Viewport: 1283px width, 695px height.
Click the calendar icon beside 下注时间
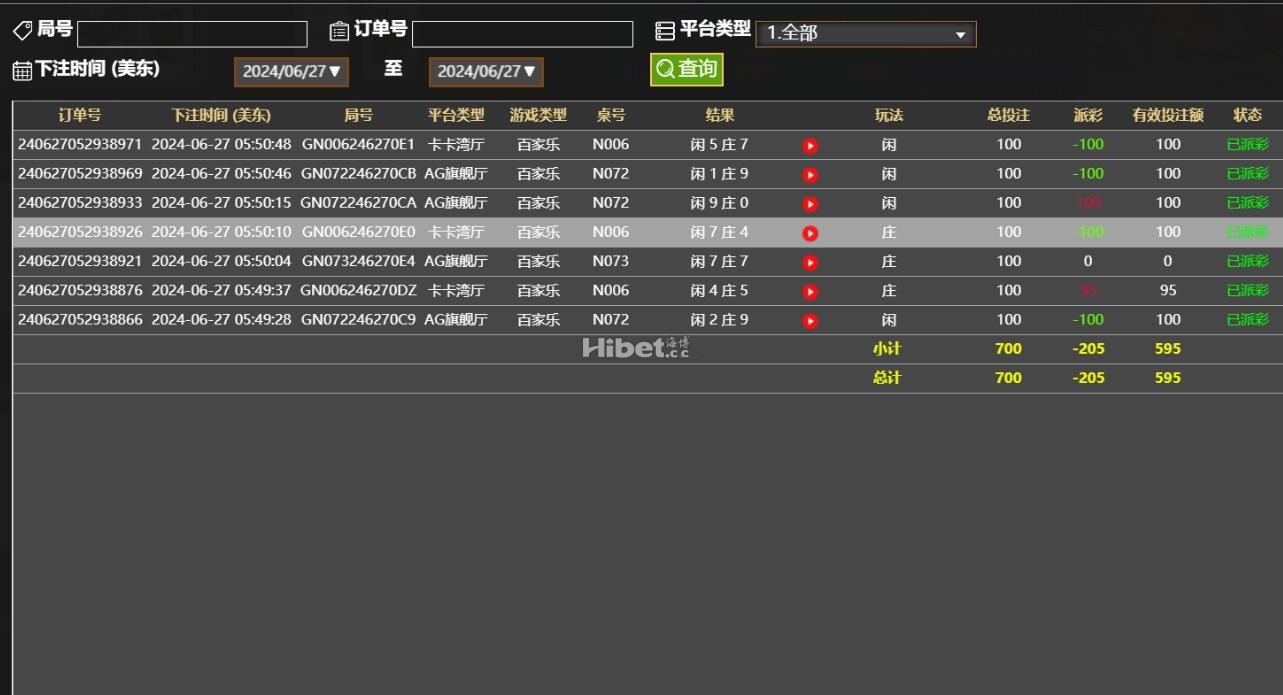[x=22, y=70]
